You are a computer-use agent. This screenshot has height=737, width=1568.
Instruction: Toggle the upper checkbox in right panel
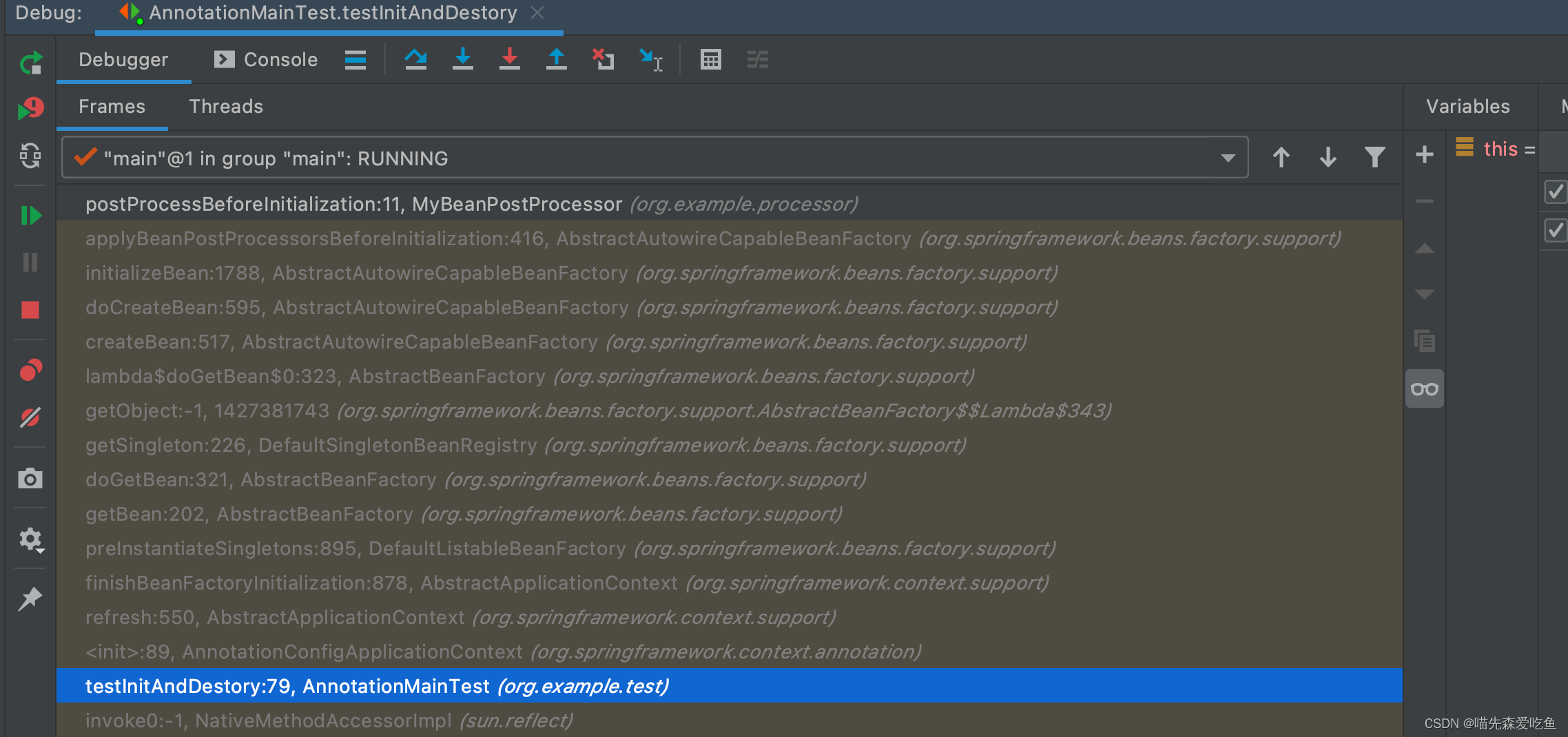(1555, 191)
